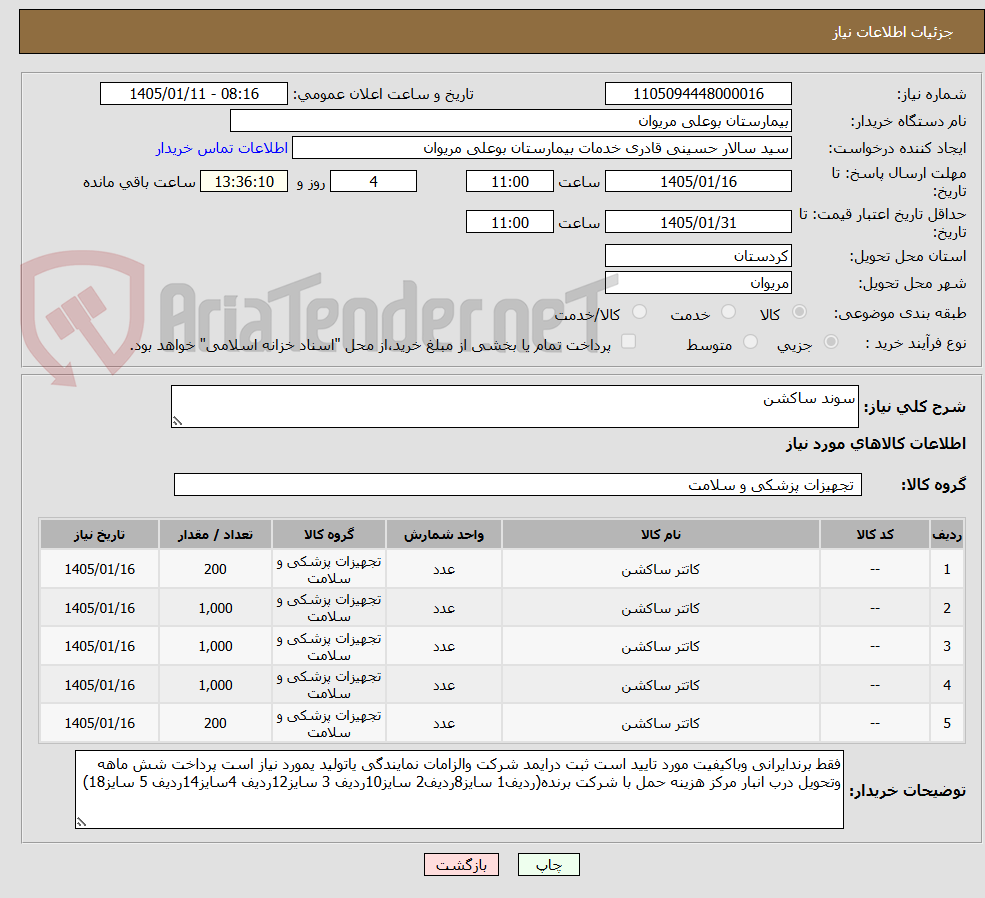Screen dimensions: 985x898
Task: Click quantity 1,000 in row 4
Action: [x=215, y=685]
